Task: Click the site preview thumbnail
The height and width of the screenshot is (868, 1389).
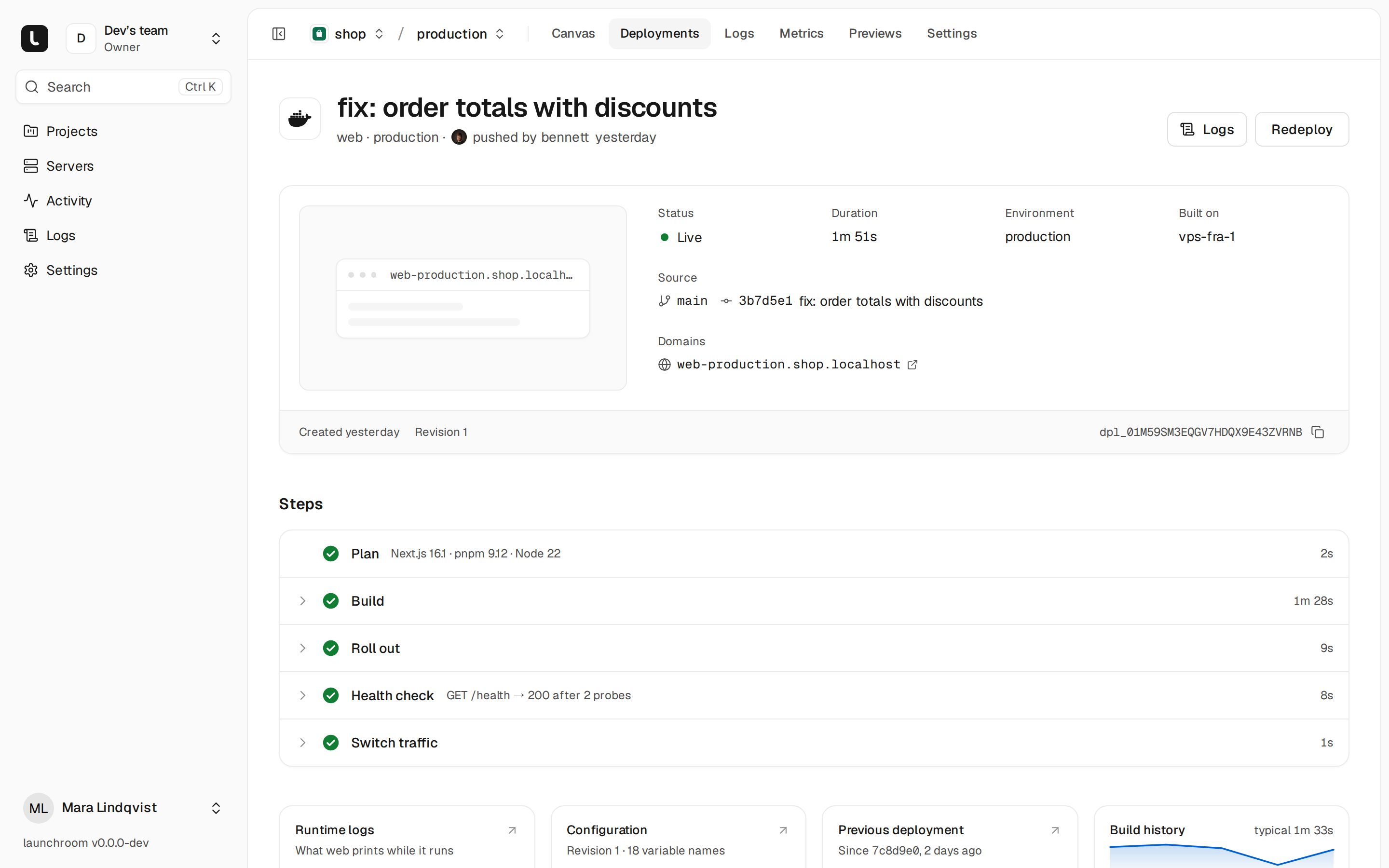Action: (x=463, y=298)
